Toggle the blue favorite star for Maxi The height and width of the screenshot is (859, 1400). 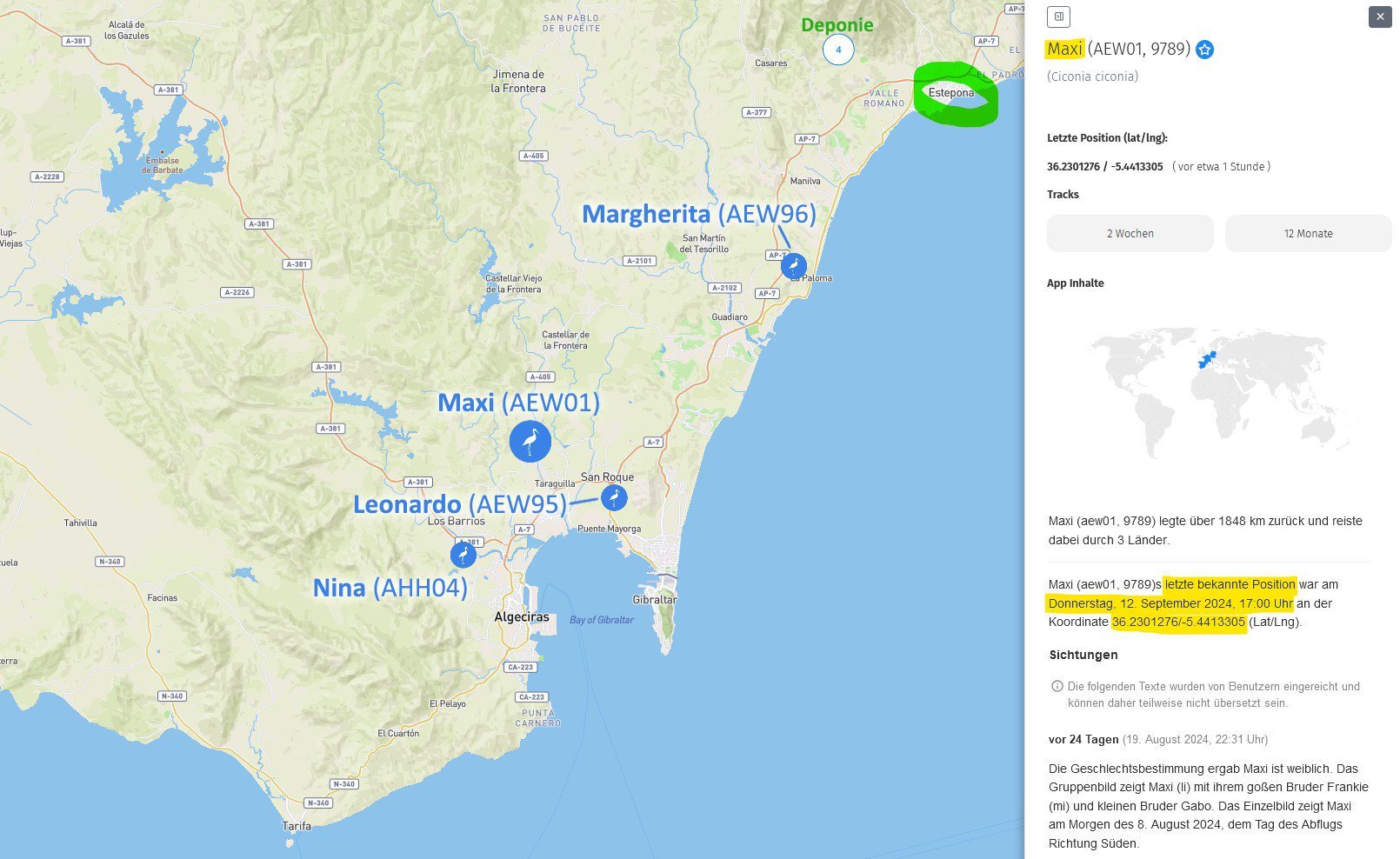click(x=1204, y=50)
